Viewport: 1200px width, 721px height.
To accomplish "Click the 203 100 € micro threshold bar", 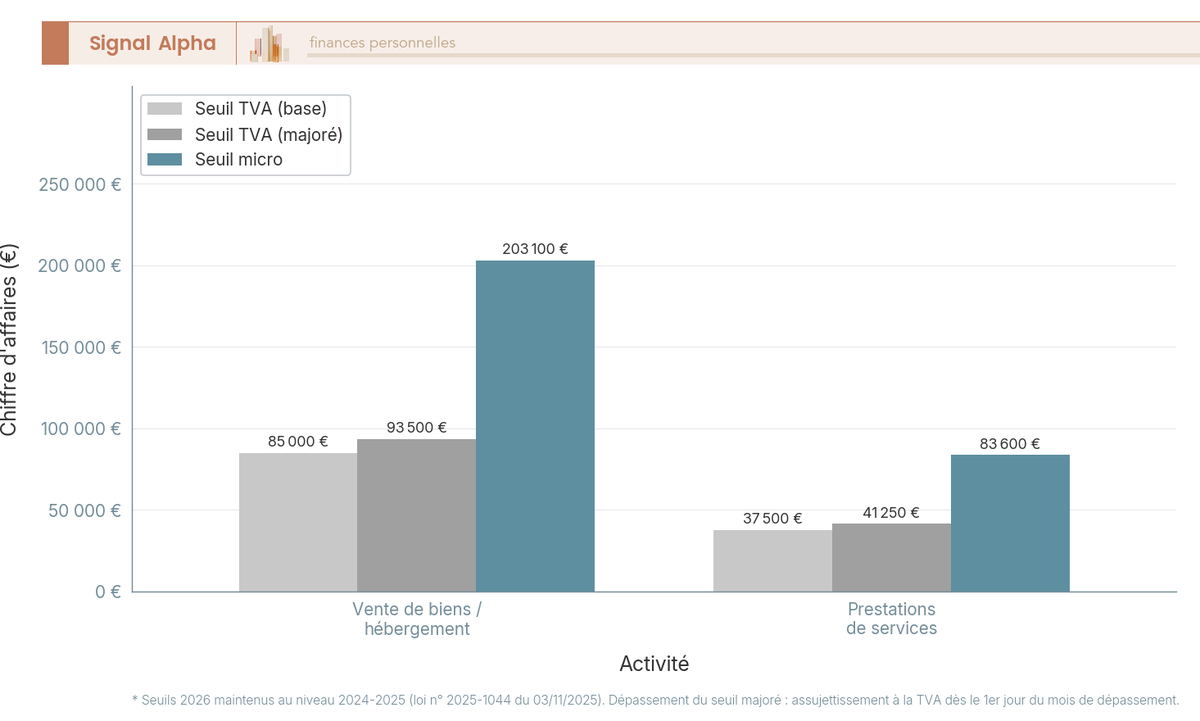I will coord(535,426).
